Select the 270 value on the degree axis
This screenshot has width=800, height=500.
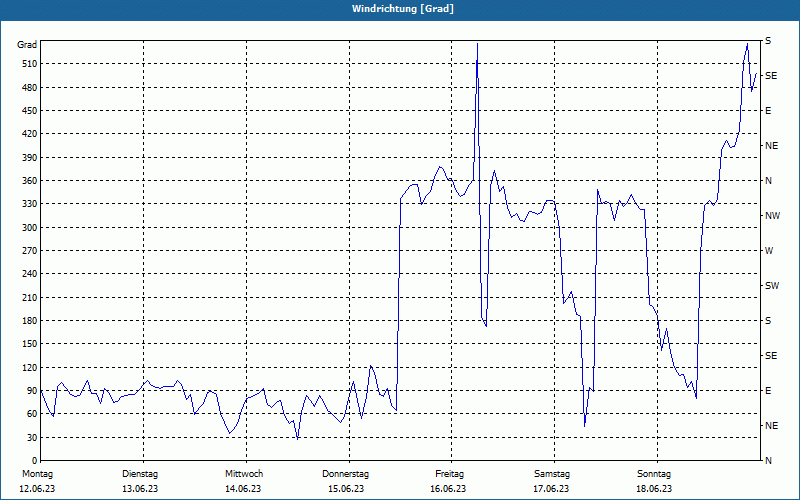pyautogui.click(x=30, y=251)
